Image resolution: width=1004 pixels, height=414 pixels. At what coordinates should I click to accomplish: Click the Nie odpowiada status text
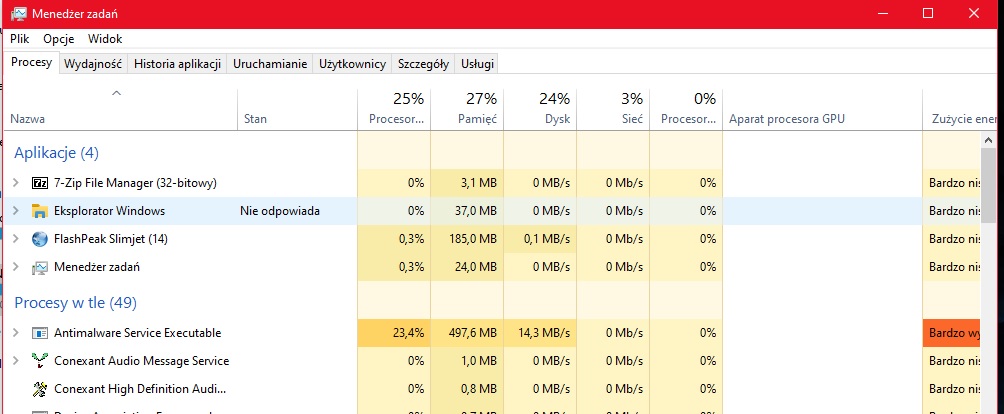[280, 211]
